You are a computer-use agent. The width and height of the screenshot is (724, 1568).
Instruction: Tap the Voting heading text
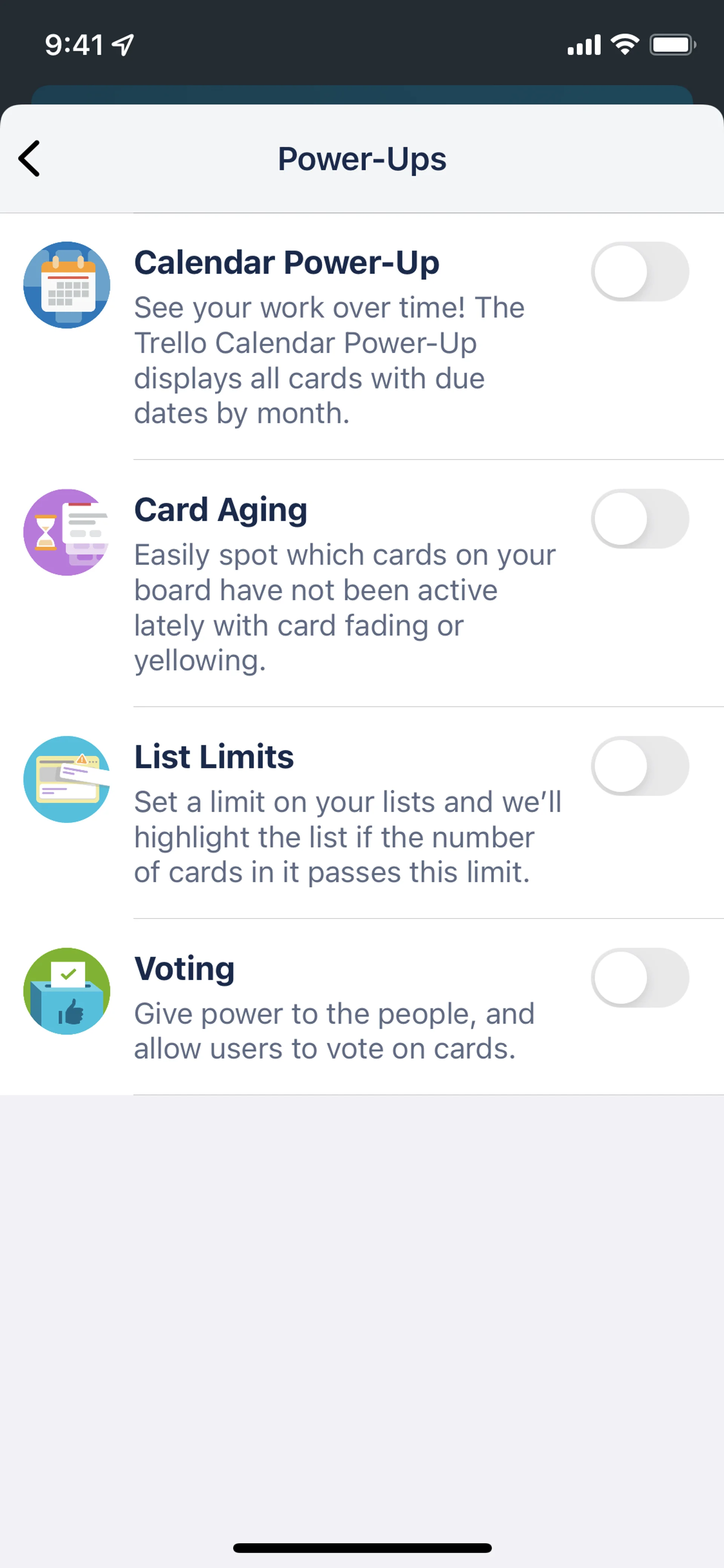(x=184, y=968)
